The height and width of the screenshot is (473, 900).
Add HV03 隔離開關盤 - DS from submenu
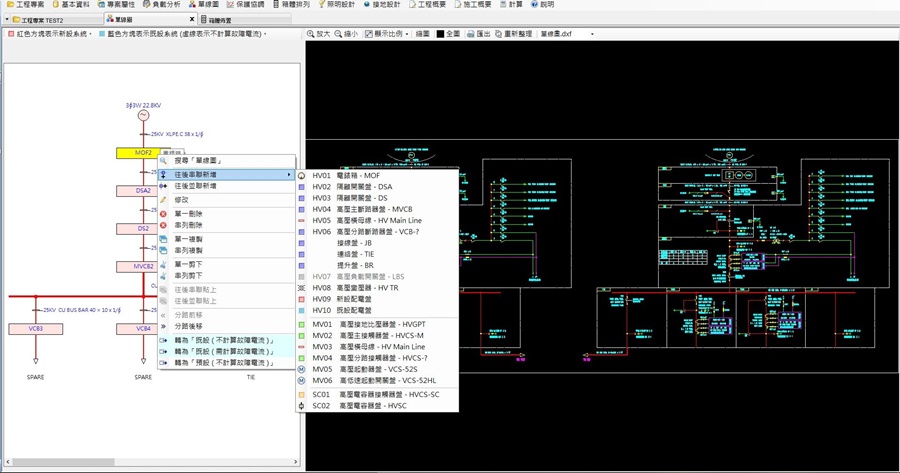pyautogui.click(x=377, y=198)
